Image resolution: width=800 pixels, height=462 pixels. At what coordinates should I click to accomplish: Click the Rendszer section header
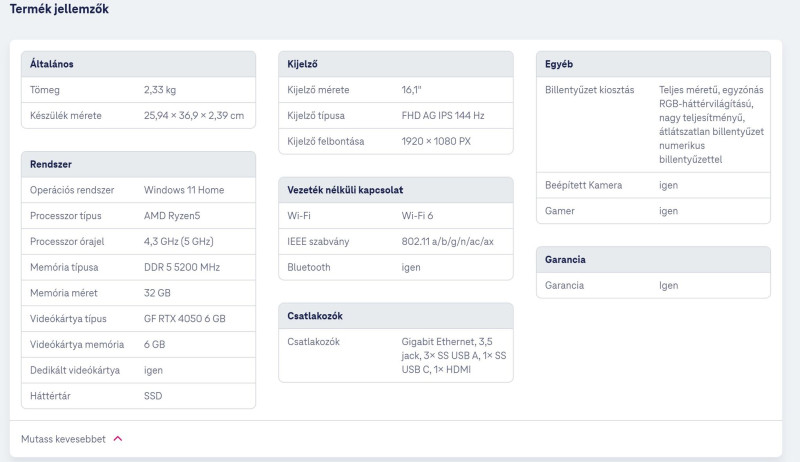click(138, 164)
